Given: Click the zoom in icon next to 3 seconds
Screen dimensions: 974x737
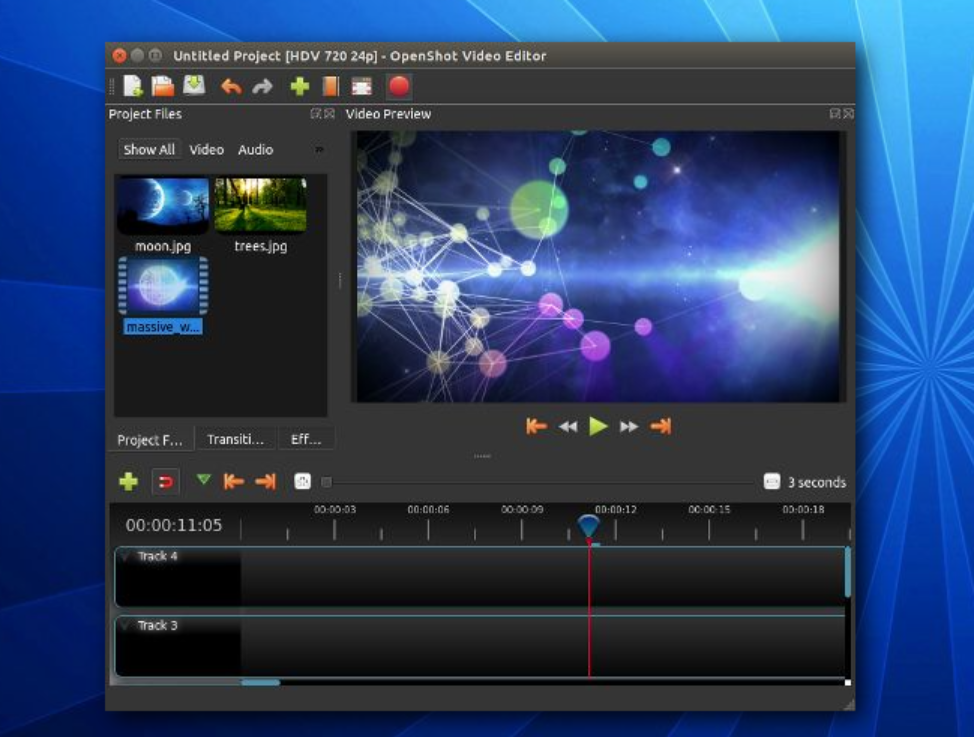Looking at the screenshot, I should [x=771, y=482].
